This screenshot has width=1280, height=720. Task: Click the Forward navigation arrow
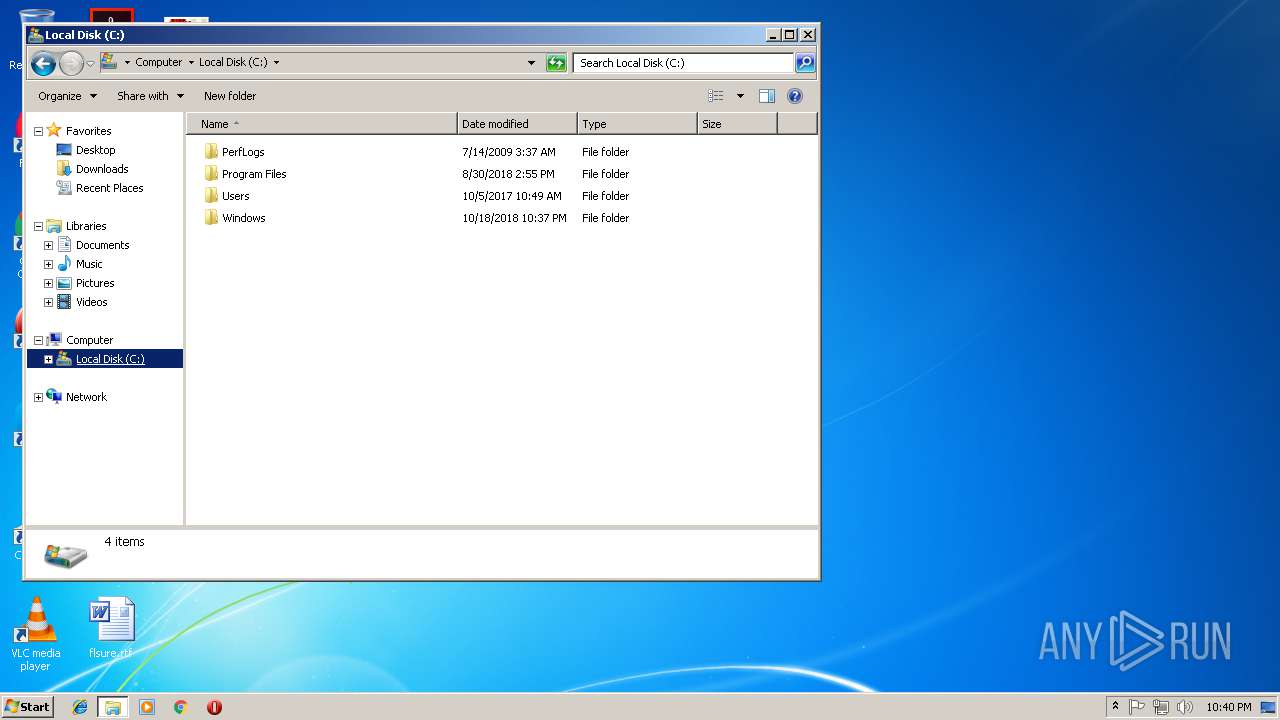point(71,64)
